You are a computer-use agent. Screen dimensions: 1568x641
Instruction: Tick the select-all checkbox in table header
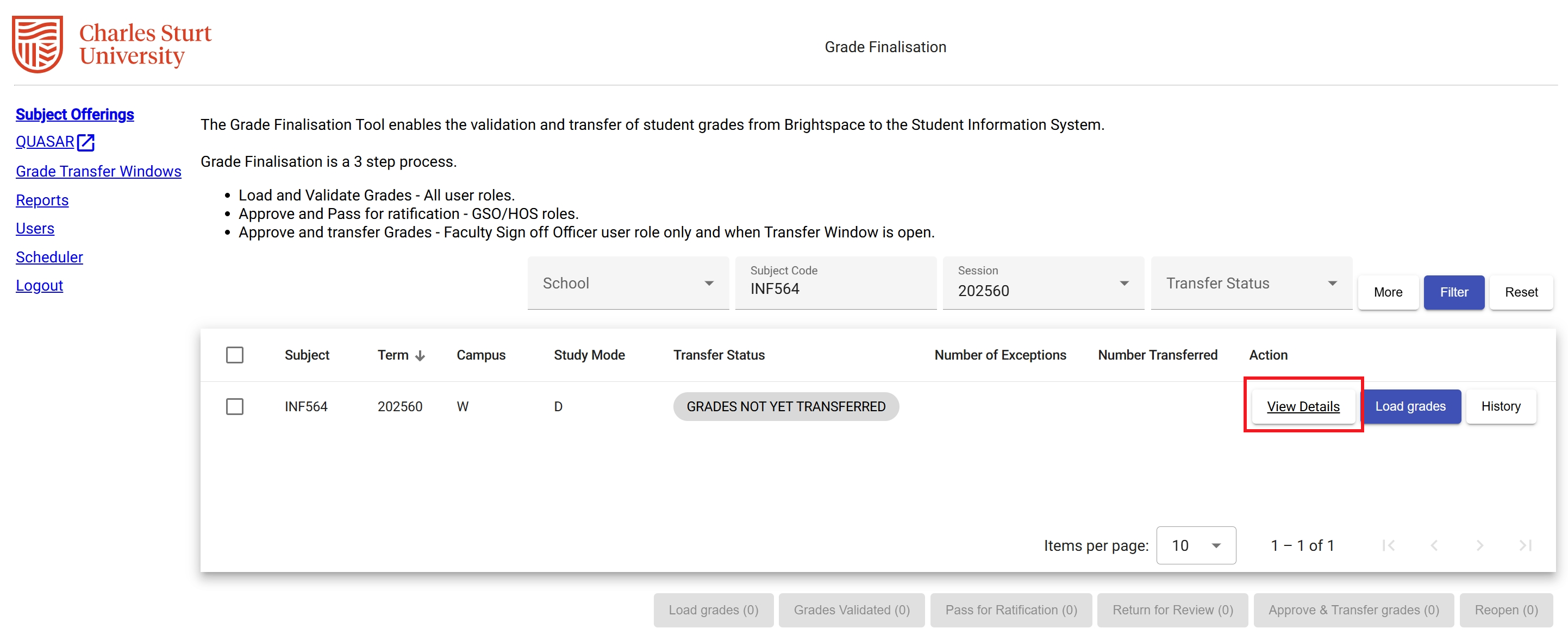234,355
